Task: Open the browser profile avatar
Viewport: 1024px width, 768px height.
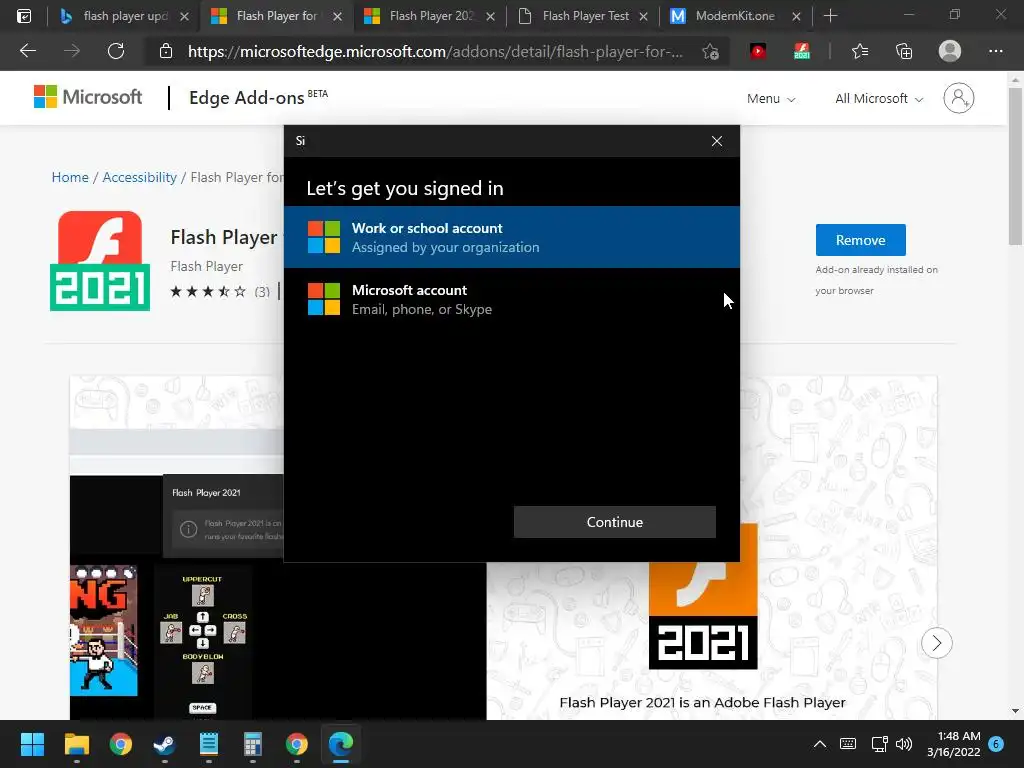Action: tap(950, 51)
